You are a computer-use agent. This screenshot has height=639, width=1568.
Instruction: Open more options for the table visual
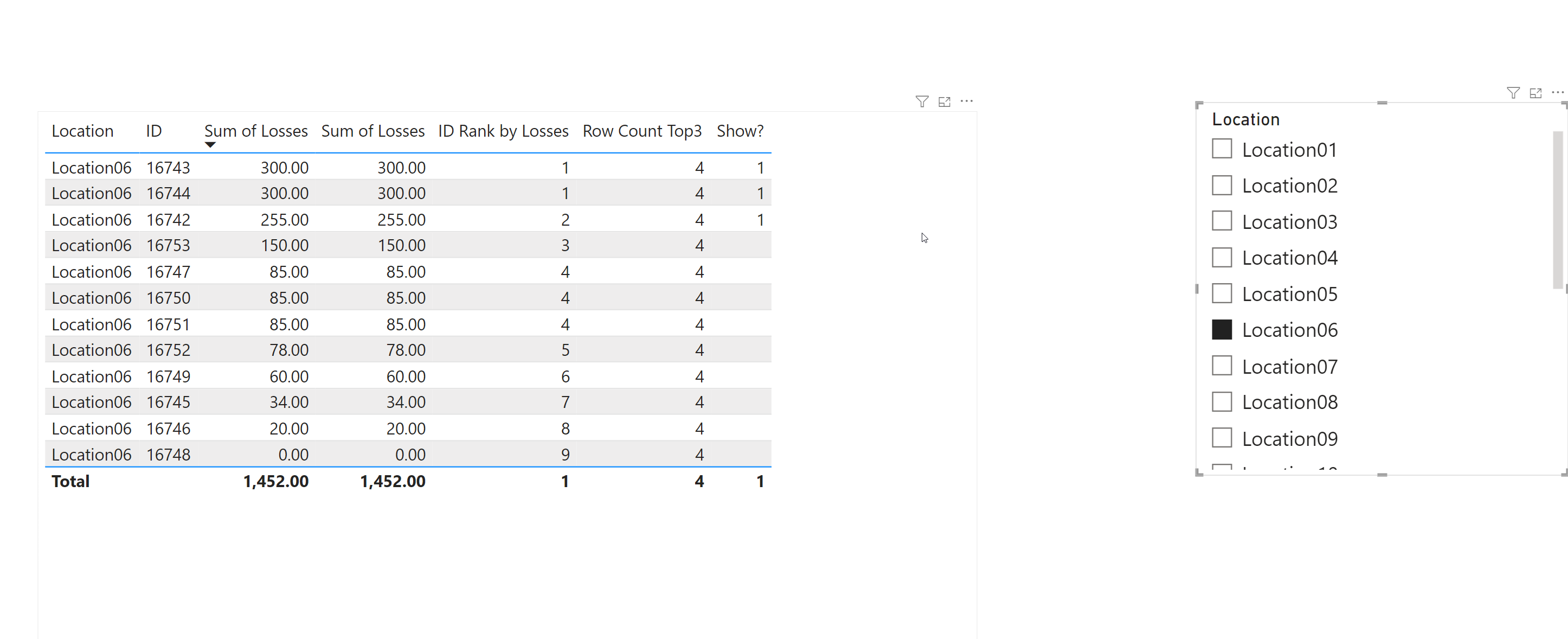[x=967, y=101]
